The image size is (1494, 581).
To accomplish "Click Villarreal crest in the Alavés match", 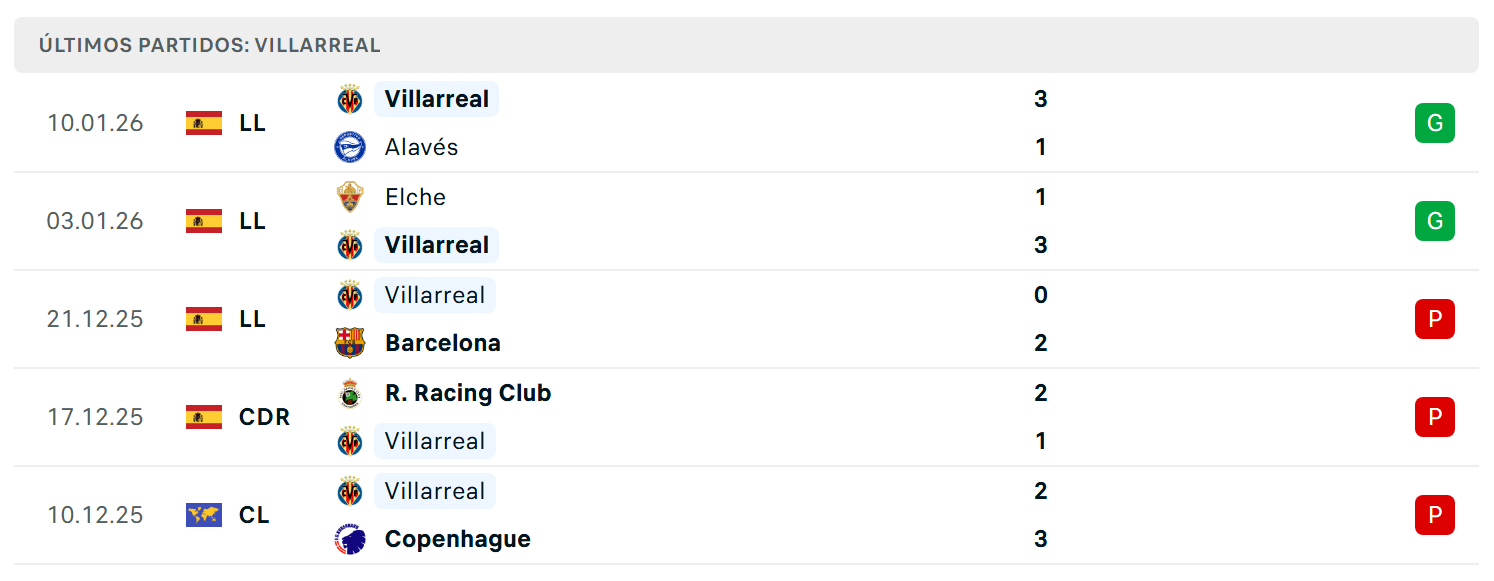I will coord(350,99).
